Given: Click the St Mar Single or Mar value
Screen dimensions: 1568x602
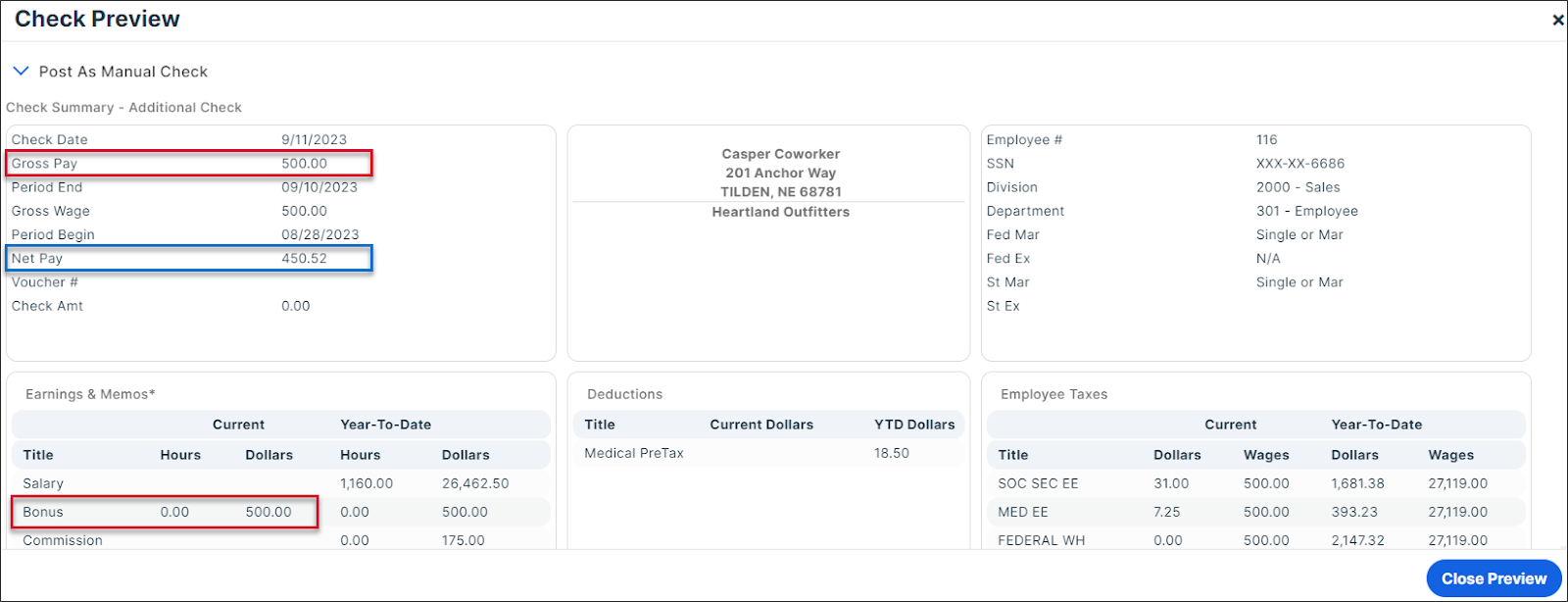Looking at the screenshot, I should coord(1299,282).
